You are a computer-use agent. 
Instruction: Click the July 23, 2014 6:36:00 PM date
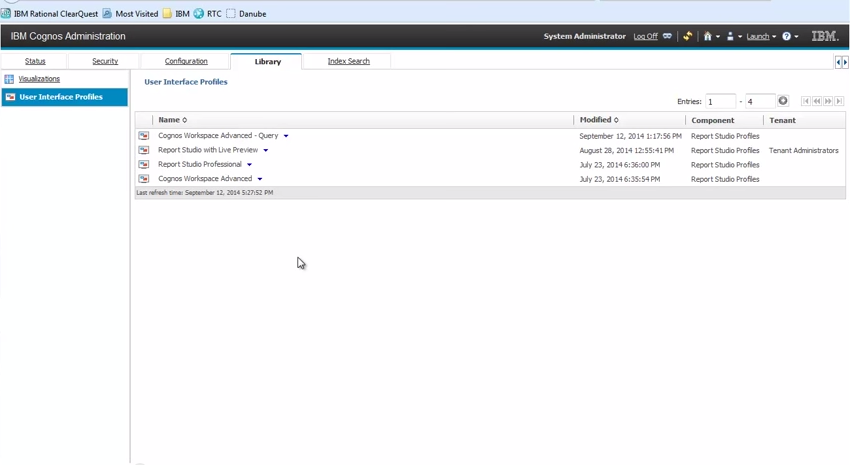tap(620, 165)
